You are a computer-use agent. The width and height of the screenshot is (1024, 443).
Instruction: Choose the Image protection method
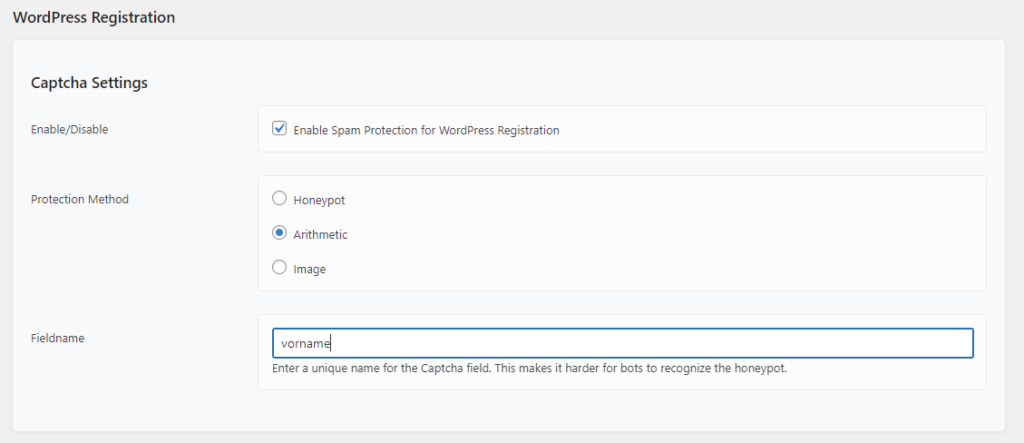click(x=279, y=267)
